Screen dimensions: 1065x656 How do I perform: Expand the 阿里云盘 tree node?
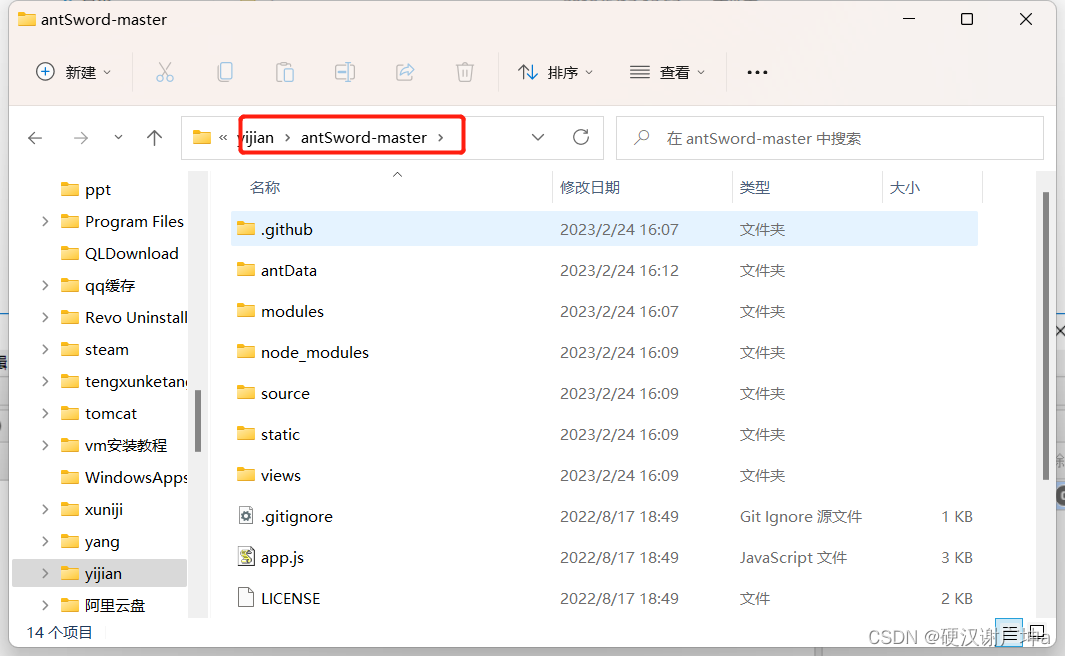click(45, 605)
